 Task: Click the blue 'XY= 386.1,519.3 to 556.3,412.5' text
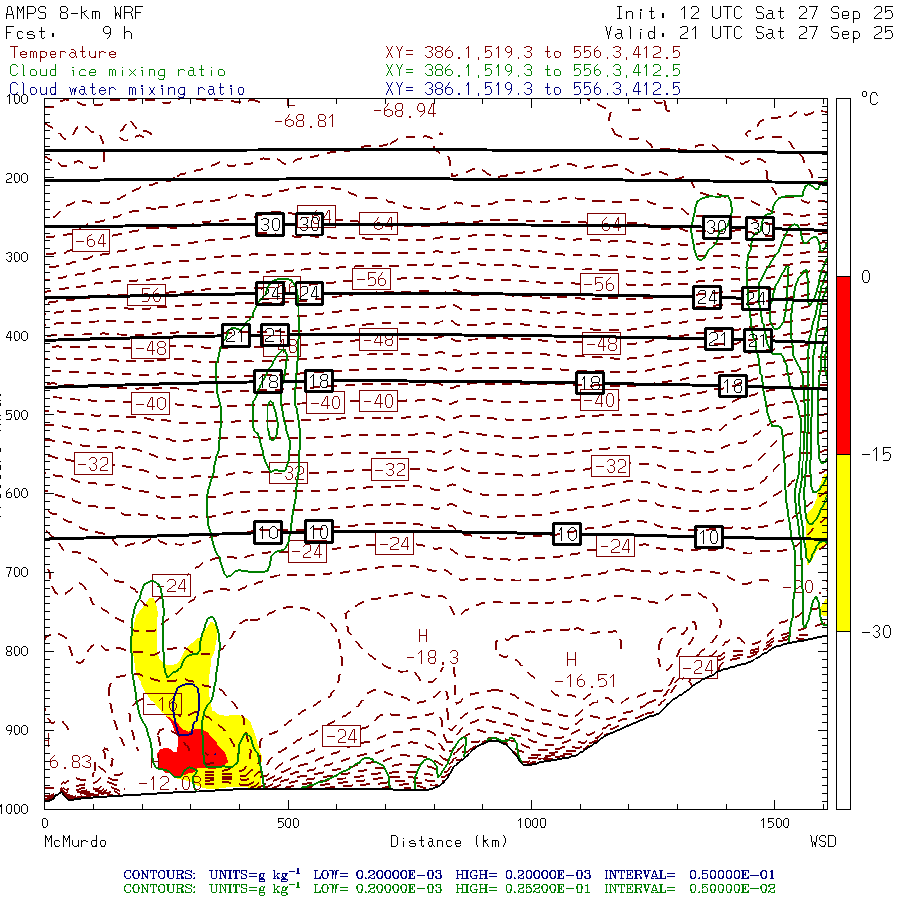(x=533, y=89)
